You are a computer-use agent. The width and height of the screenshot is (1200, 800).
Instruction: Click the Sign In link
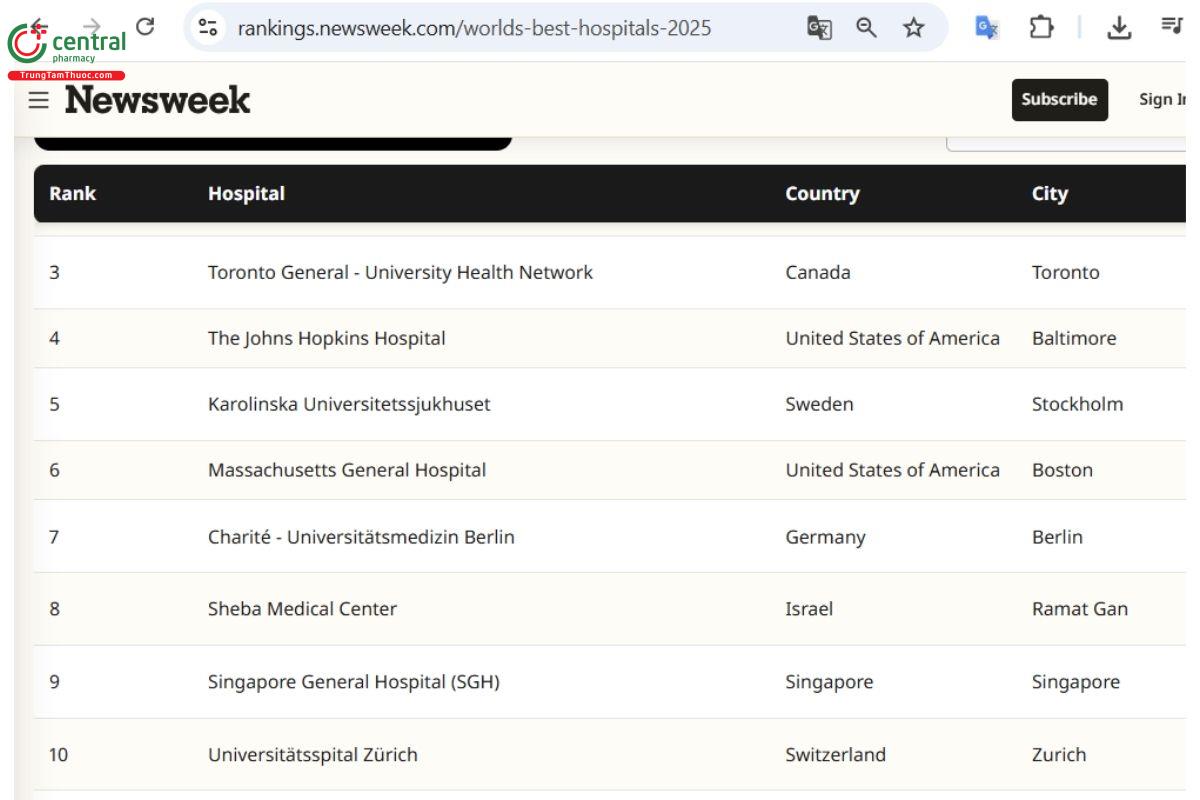pos(1162,99)
